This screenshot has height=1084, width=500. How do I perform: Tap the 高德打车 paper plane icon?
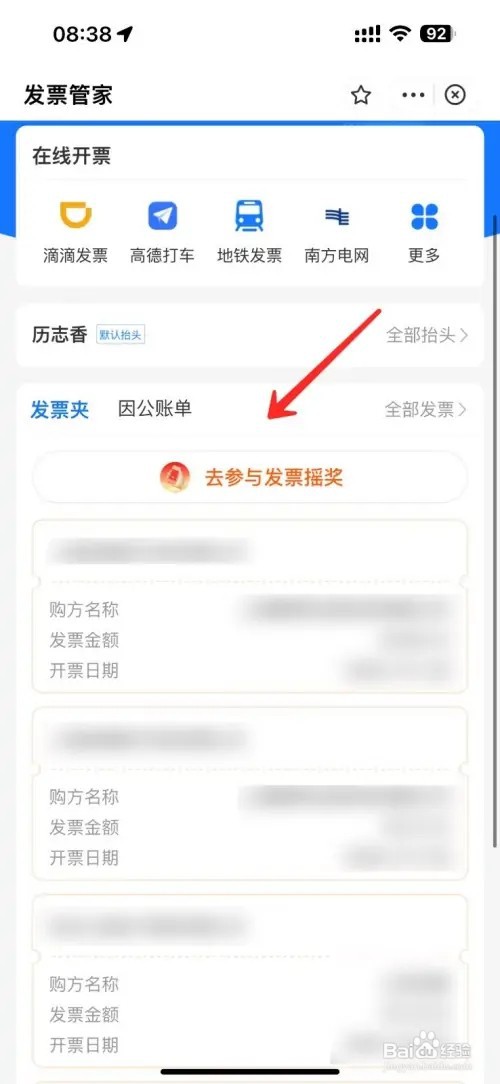(163, 216)
